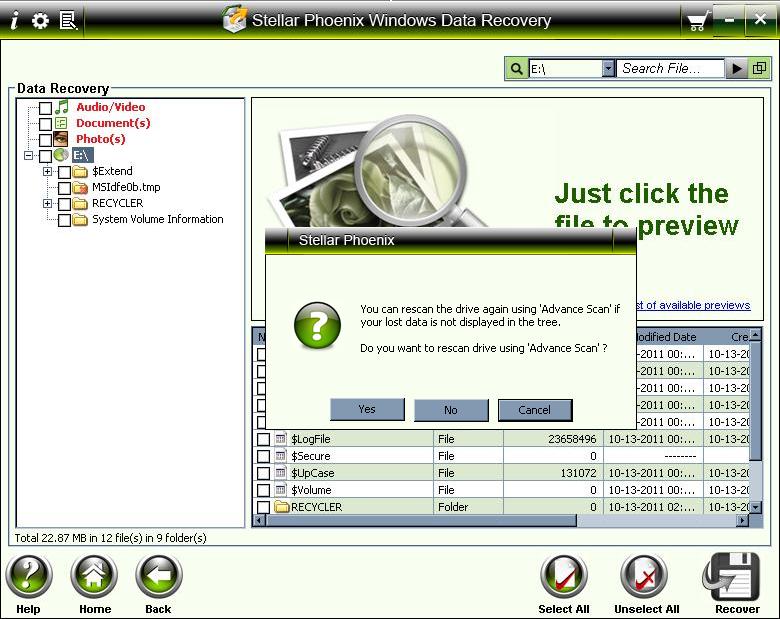
Task: Select Audio/Video category label
Action: 110,107
